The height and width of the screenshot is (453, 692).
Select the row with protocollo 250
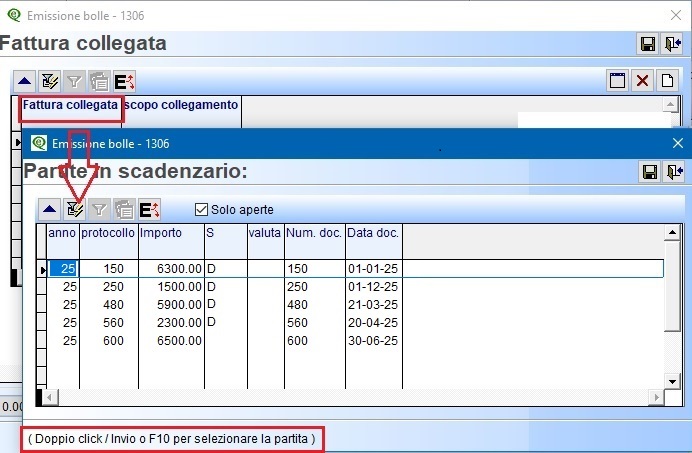pos(101,286)
